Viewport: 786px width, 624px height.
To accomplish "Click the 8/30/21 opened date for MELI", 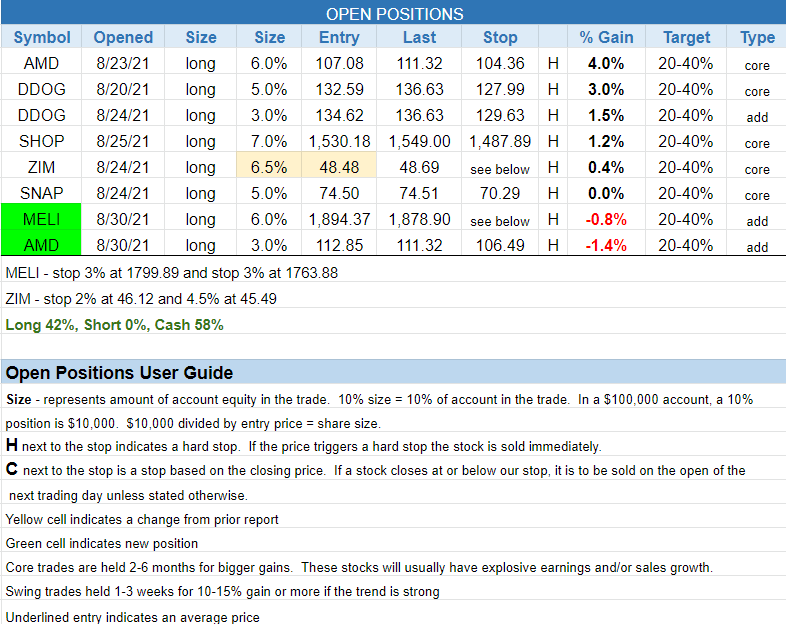I will [123, 219].
